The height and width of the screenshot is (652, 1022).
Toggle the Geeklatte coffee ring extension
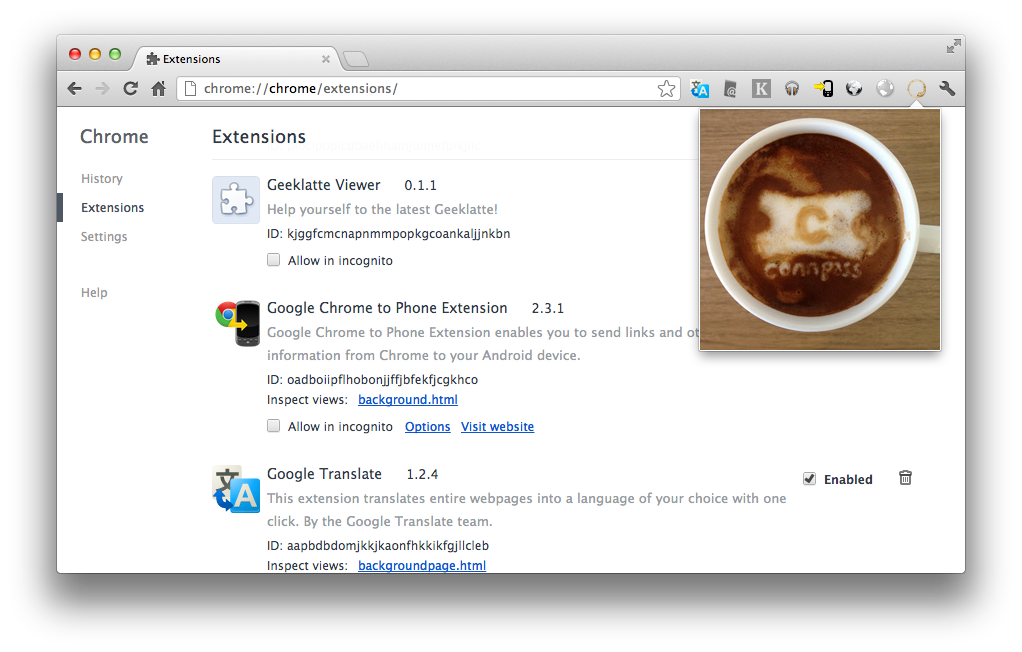(916, 89)
